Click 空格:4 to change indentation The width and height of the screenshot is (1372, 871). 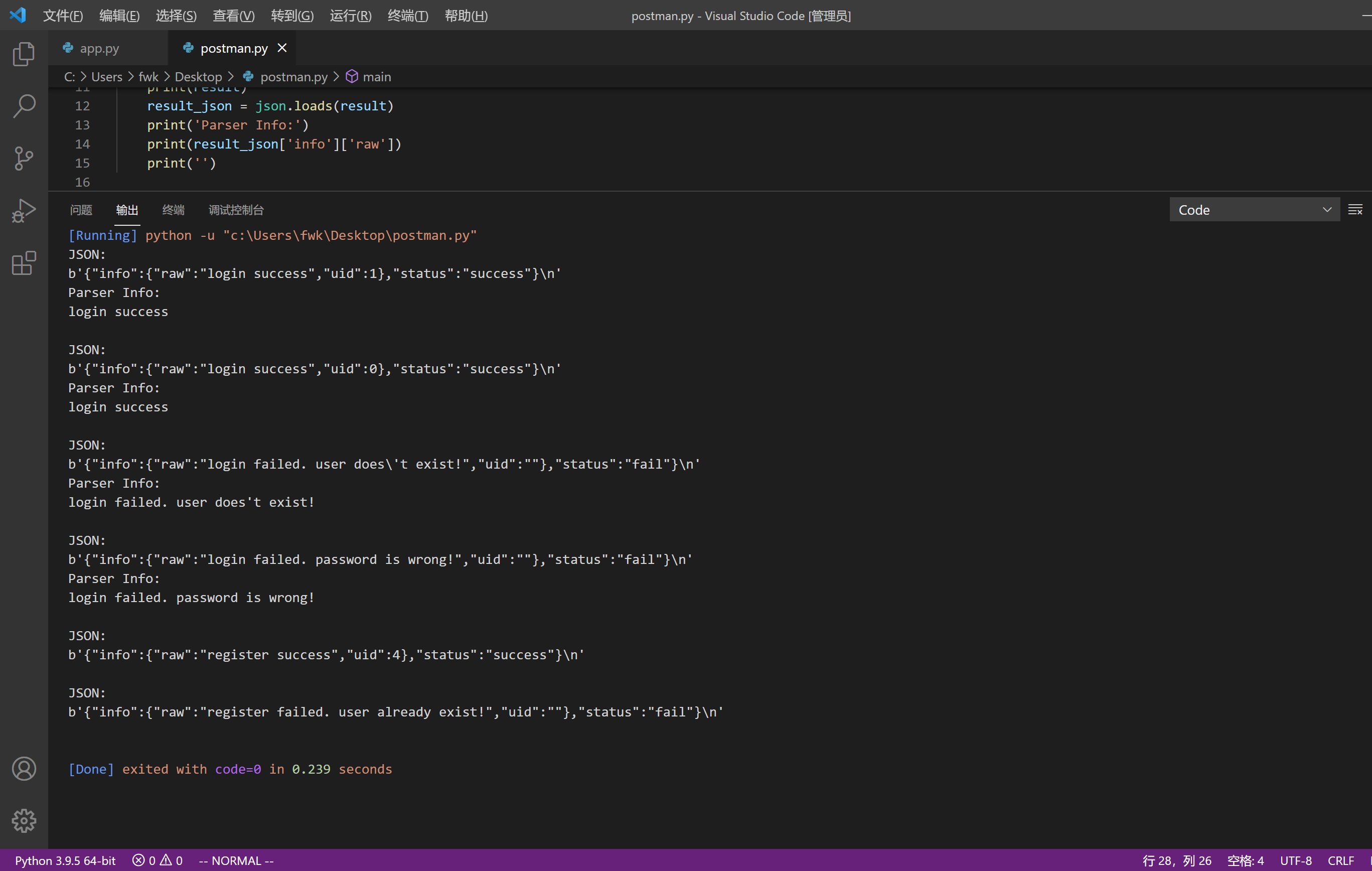click(1246, 861)
